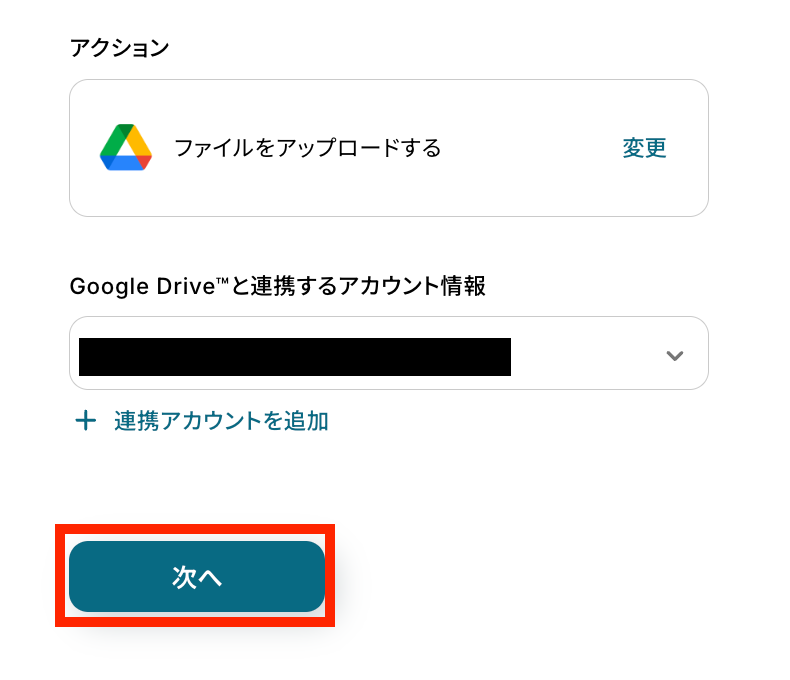
Task: Click the 情報 text ending the account heading
Action: click(x=463, y=286)
